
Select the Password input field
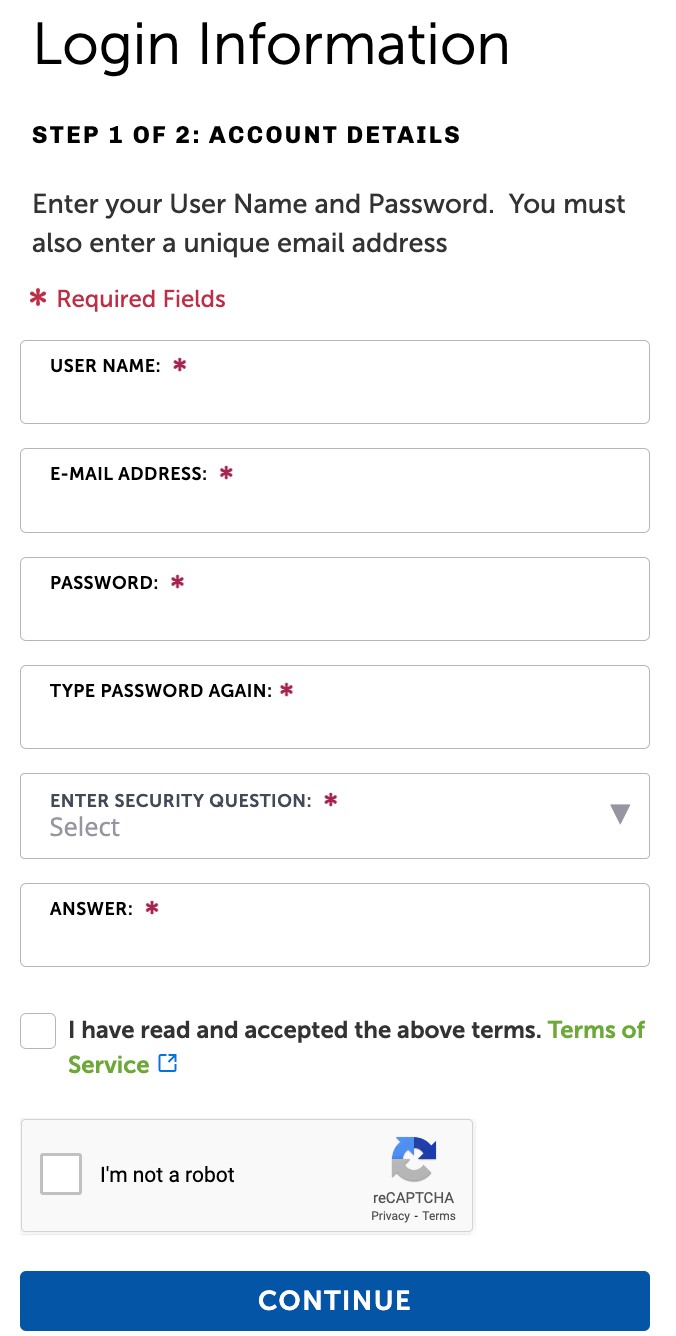334,612
